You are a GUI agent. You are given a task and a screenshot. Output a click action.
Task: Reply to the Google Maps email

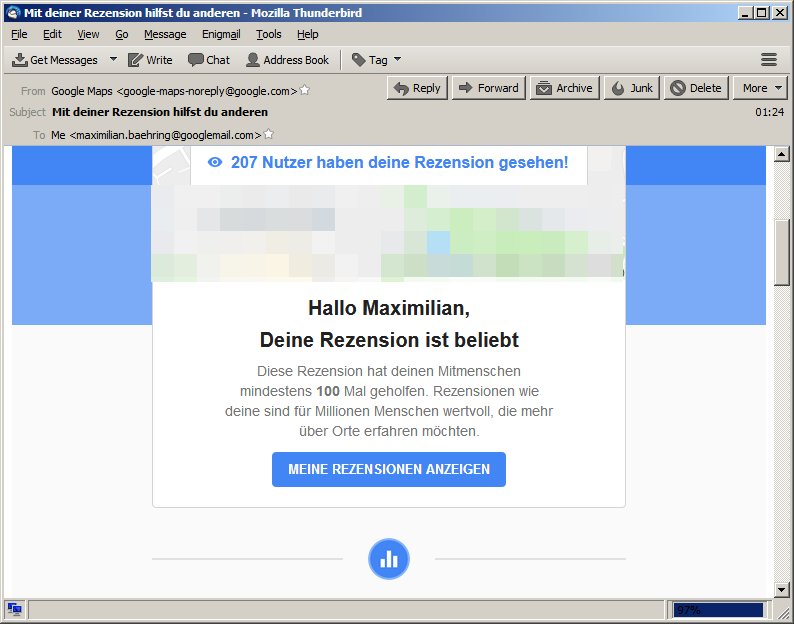click(x=417, y=88)
